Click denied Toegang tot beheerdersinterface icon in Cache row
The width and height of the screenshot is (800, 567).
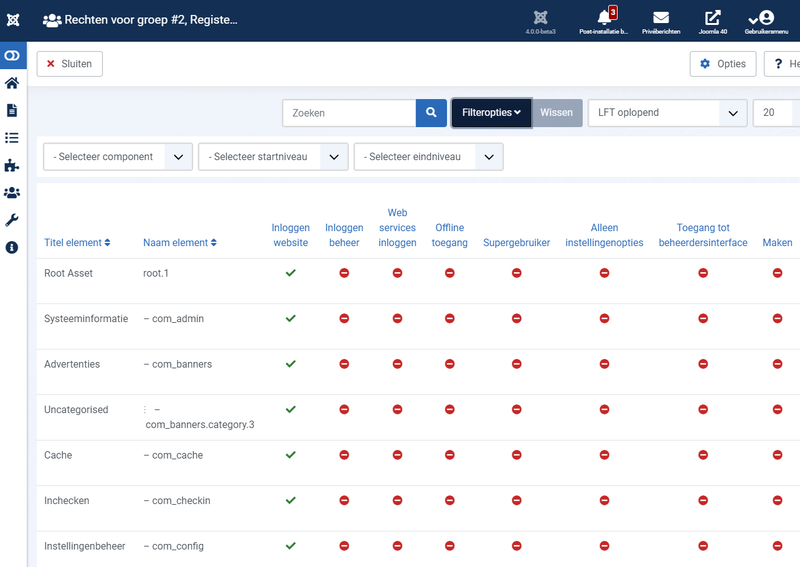coord(703,455)
